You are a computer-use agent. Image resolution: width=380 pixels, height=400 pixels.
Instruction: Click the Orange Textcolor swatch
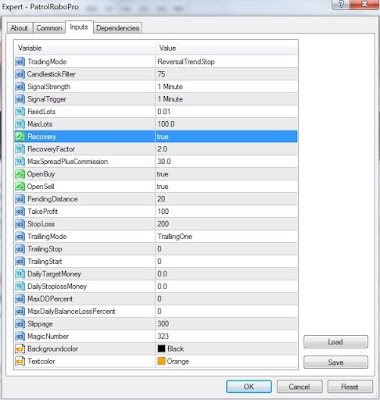[x=162, y=361]
